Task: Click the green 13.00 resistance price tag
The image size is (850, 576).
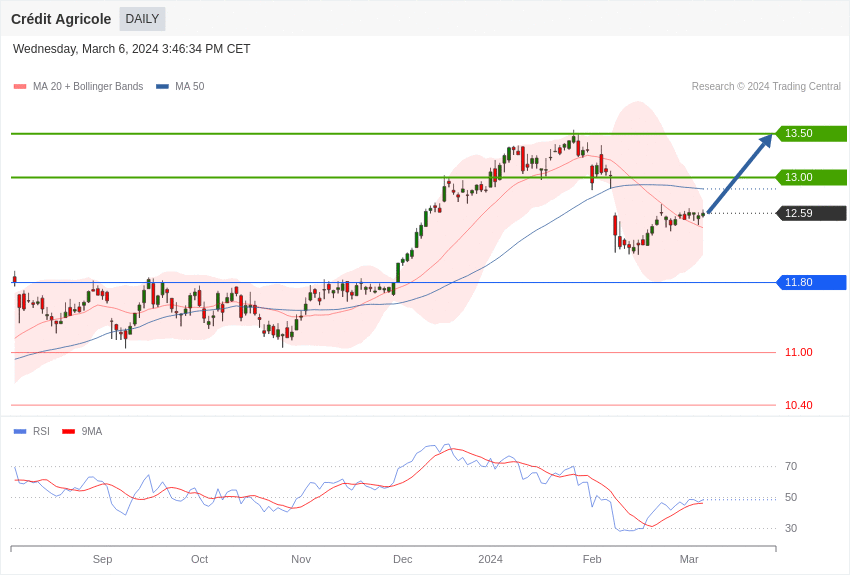Action: click(x=811, y=178)
